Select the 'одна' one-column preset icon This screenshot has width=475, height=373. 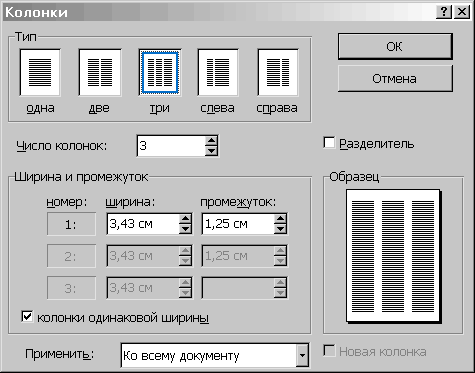pos(40,72)
